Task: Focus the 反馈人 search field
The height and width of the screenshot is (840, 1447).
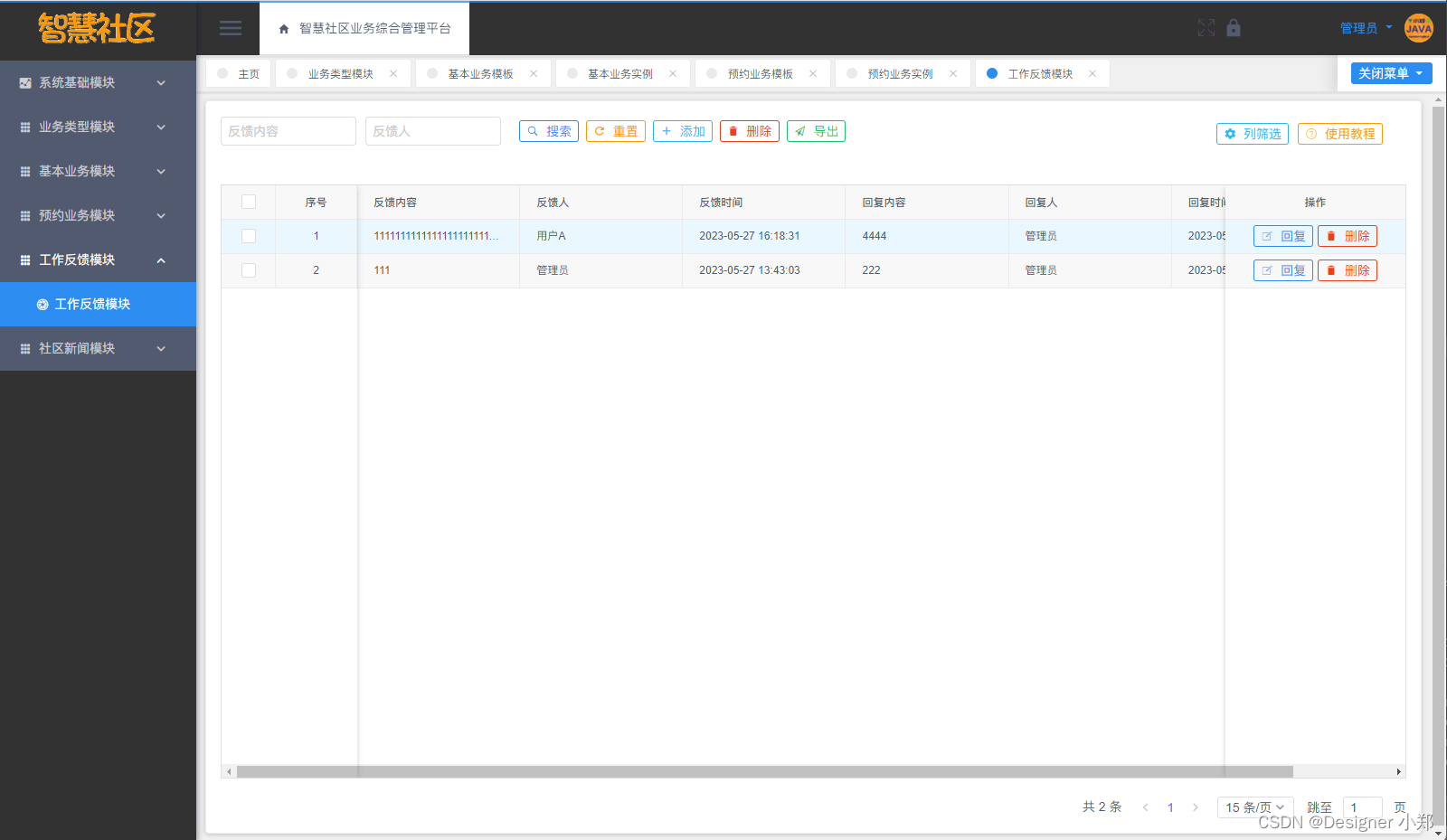Action: pos(433,131)
